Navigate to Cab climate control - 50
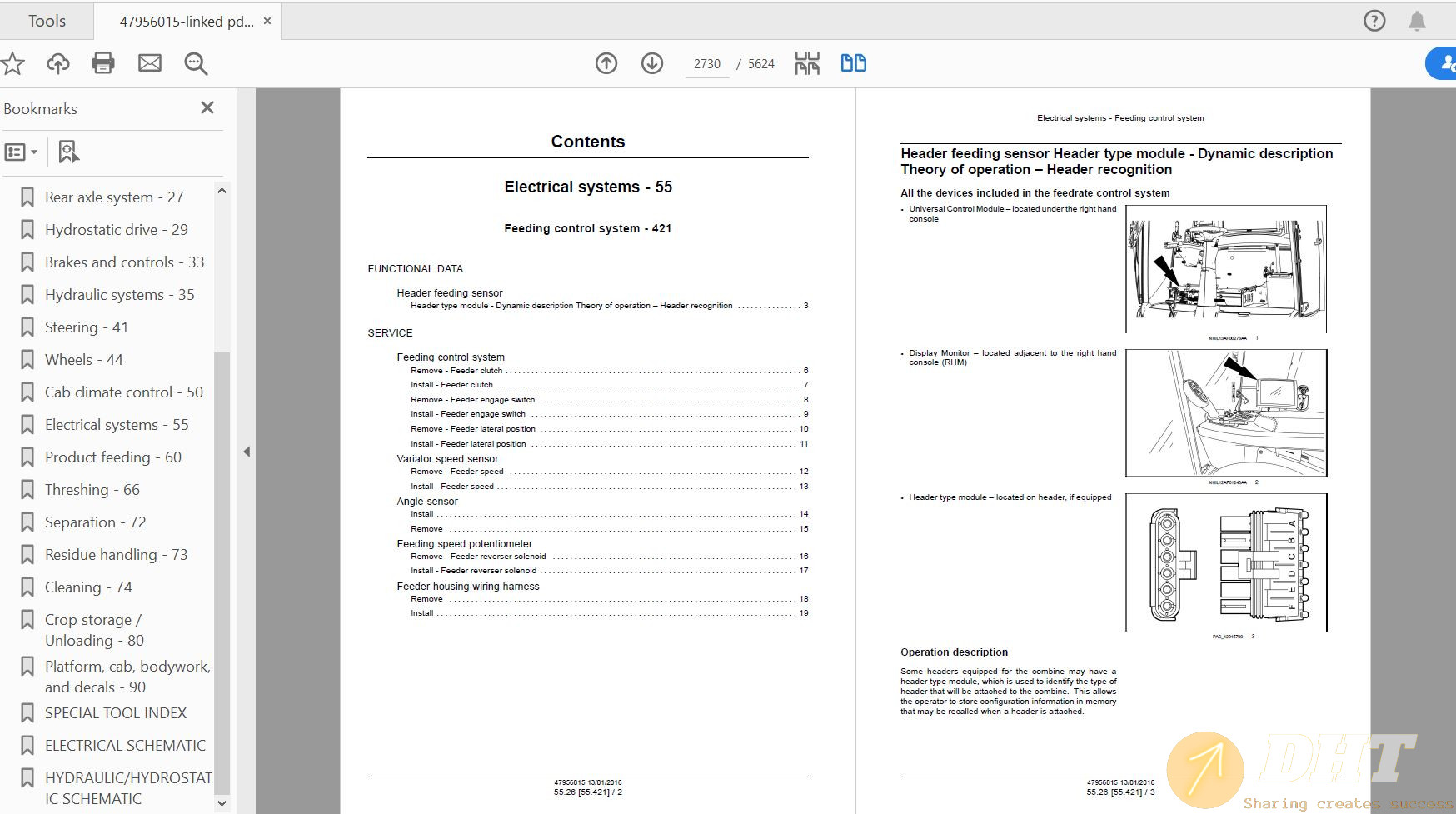Image resolution: width=1456 pixels, height=814 pixels. pos(124,392)
